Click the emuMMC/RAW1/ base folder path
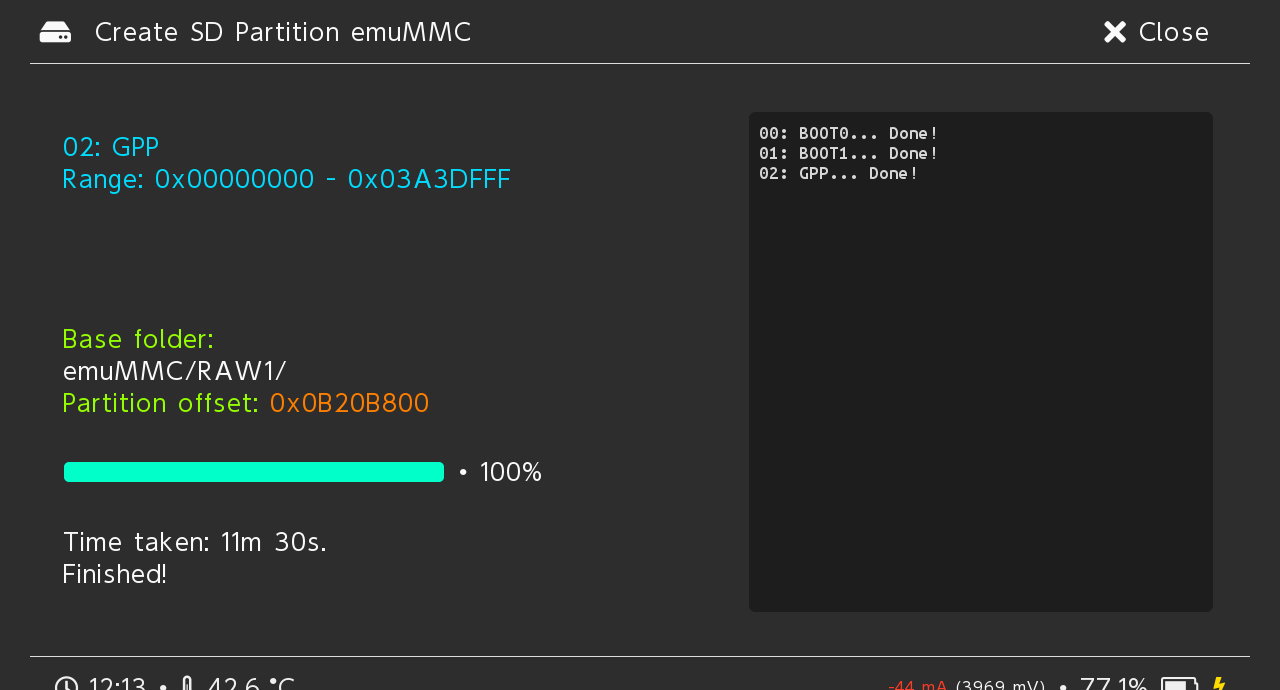 [174, 371]
